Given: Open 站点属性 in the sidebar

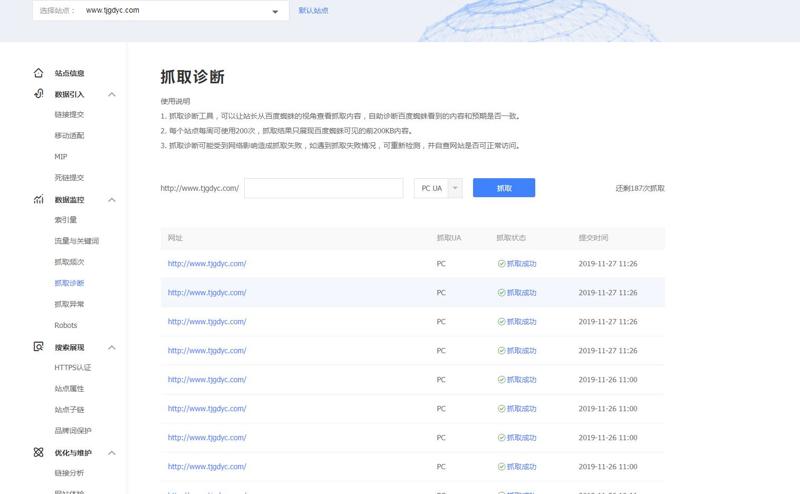Looking at the screenshot, I should pos(69,388).
